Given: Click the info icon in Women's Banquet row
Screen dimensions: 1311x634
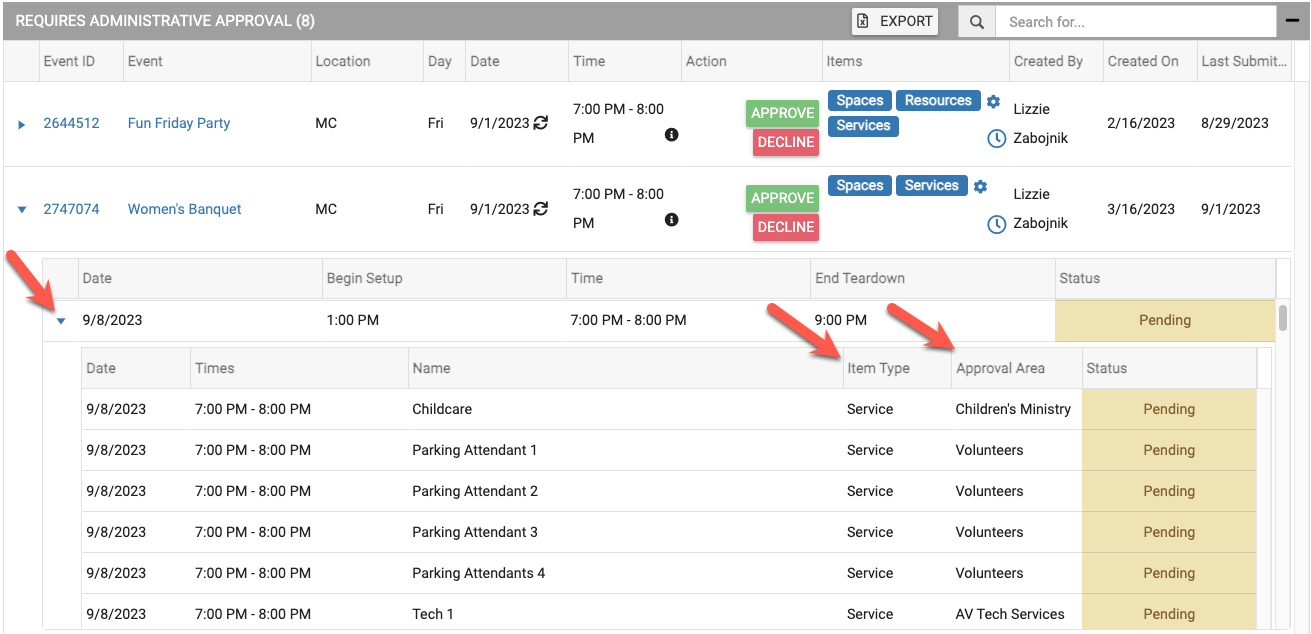Looking at the screenshot, I should (672, 220).
